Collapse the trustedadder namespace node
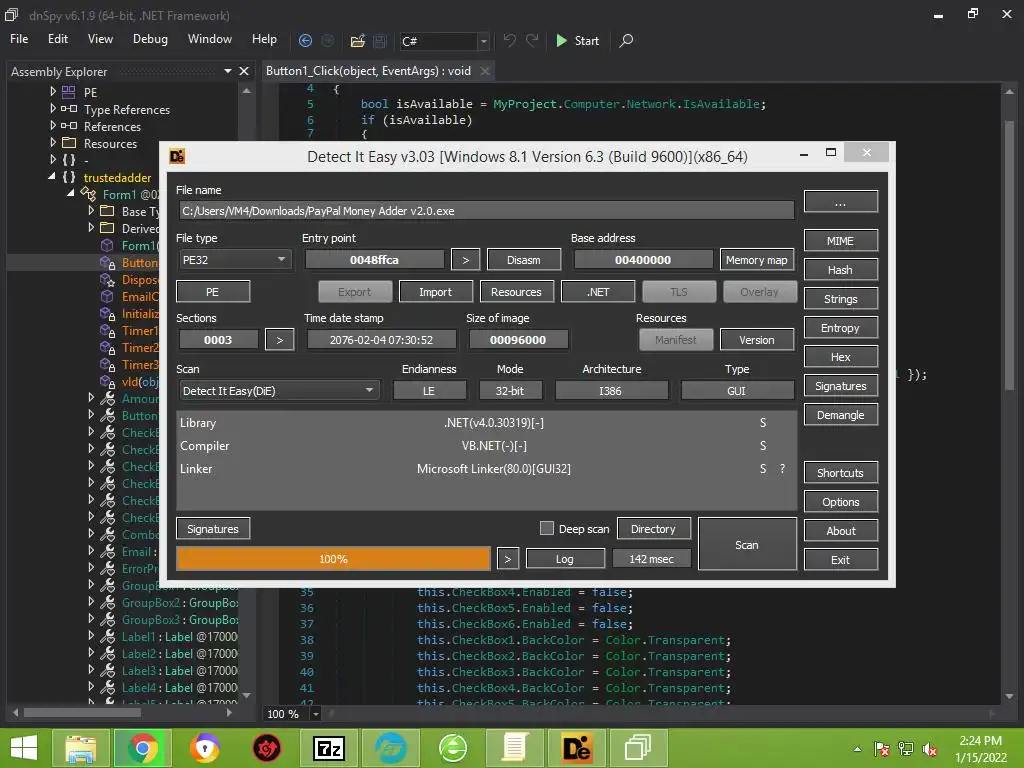The width and height of the screenshot is (1024, 768). click(x=52, y=176)
